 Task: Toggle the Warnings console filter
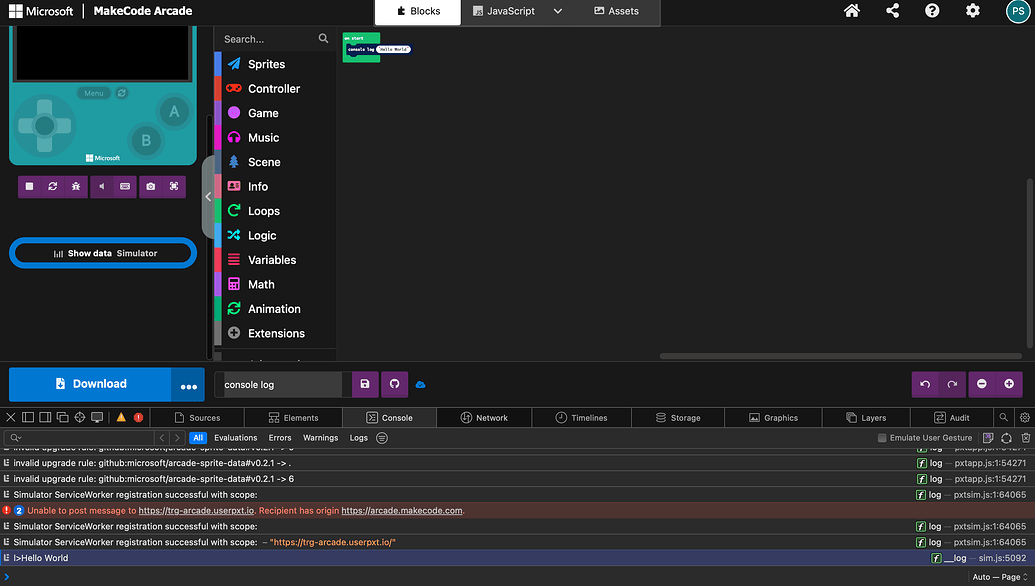coord(320,437)
